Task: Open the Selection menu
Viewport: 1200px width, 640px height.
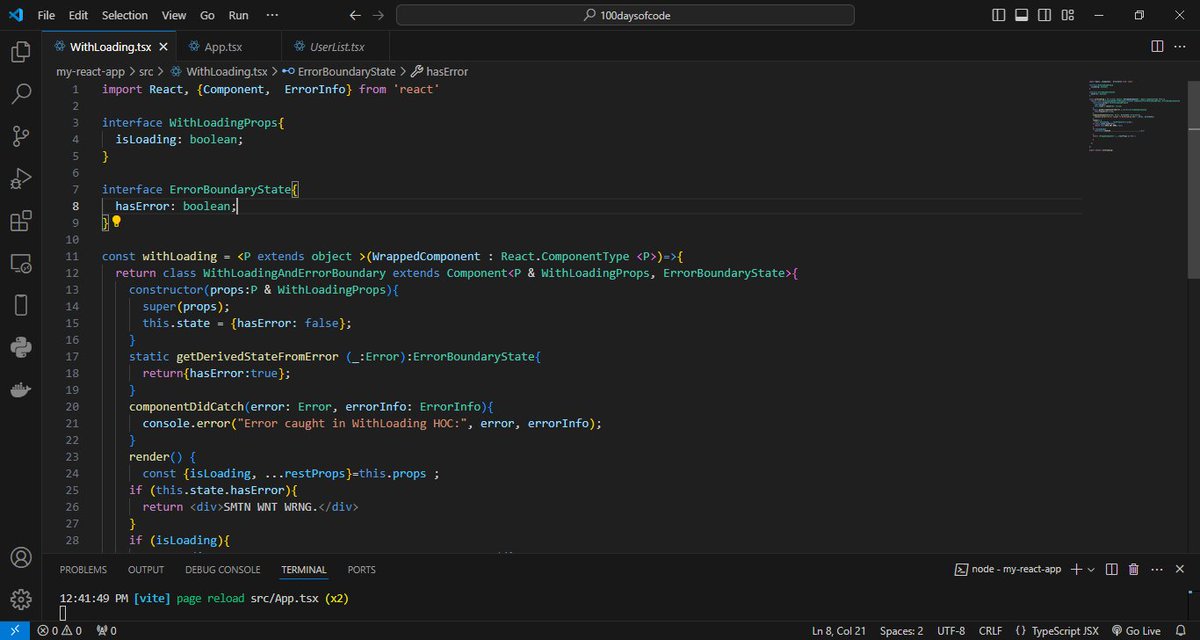Action: coord(125,15)
